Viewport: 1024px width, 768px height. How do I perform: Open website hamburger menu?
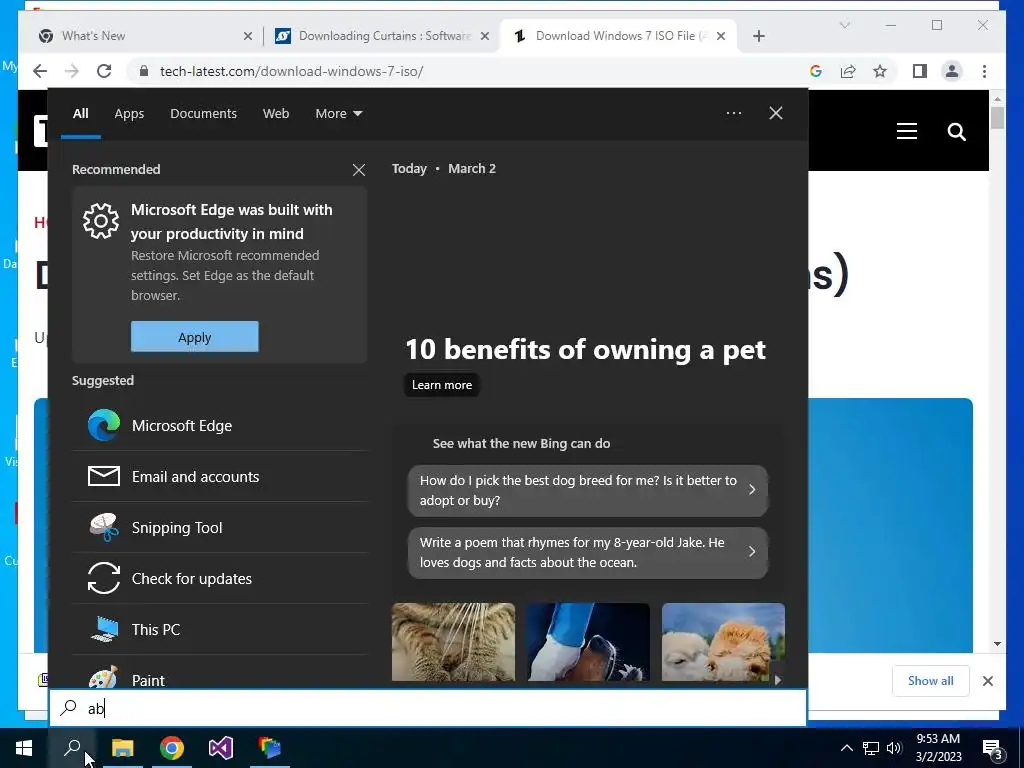point(906,131)
